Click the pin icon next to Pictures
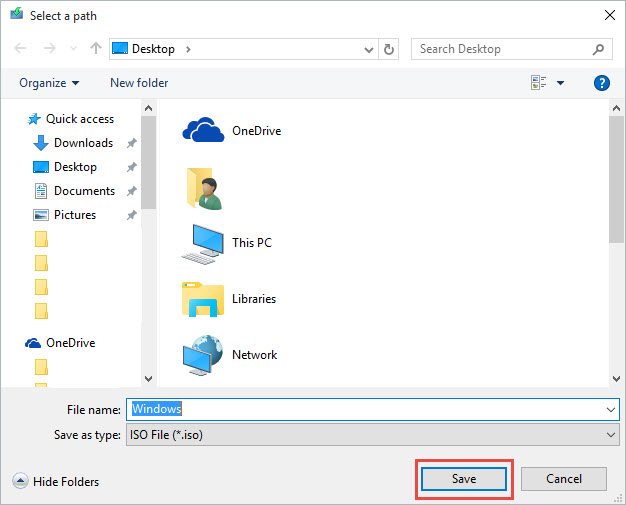Screen dimensions: 626x505 coord(131,215)
